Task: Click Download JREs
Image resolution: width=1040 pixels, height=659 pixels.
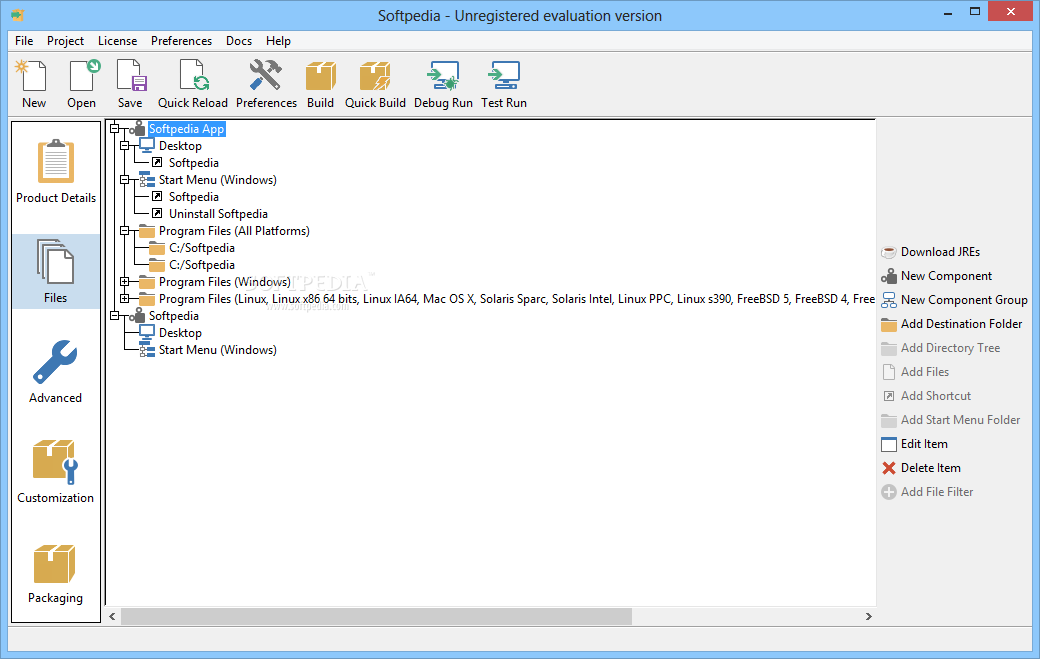Action: (x=931, y=252)
